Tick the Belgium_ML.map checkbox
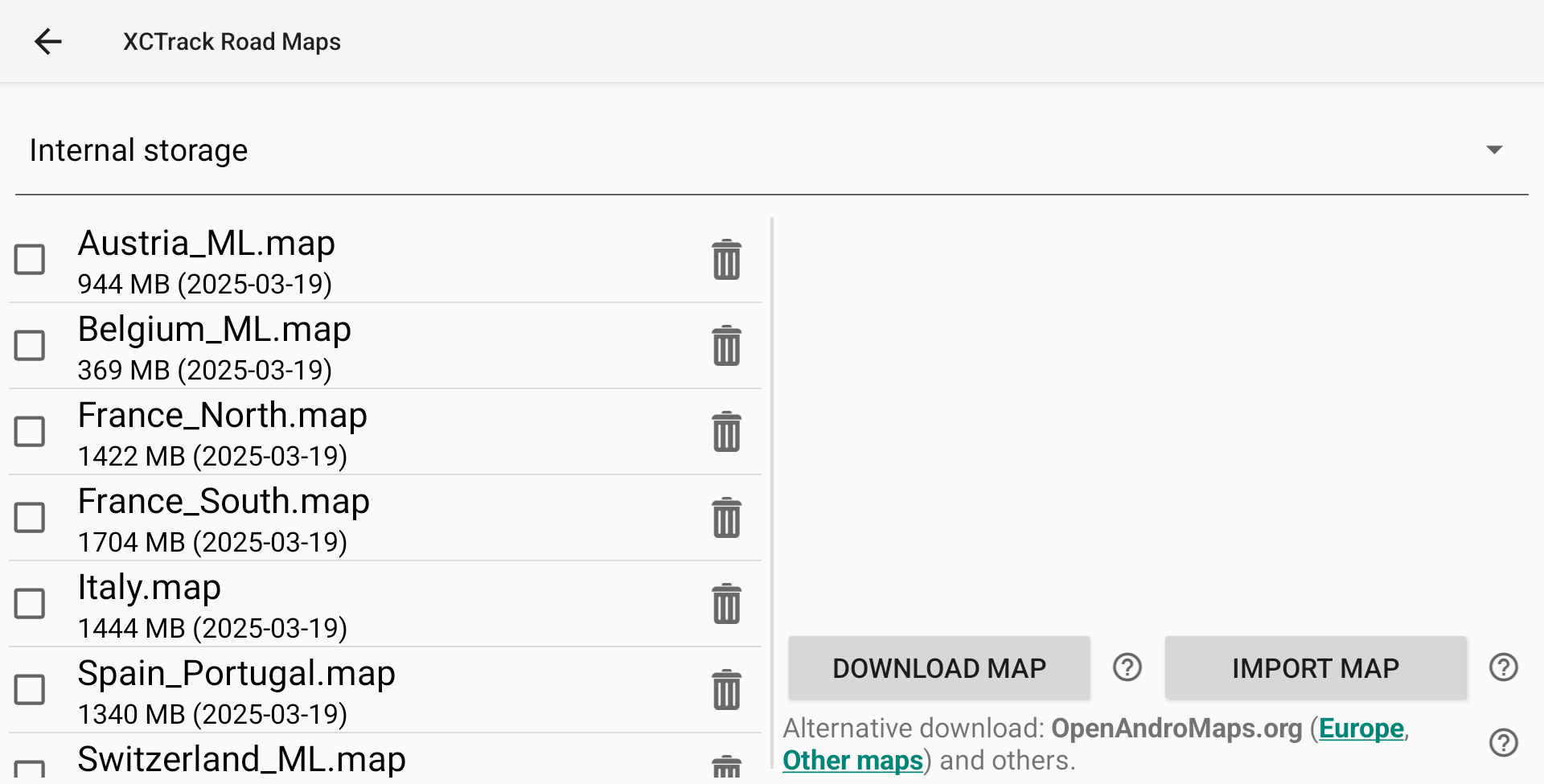This screenshot has height=784, width=1544. click(30, 346)
